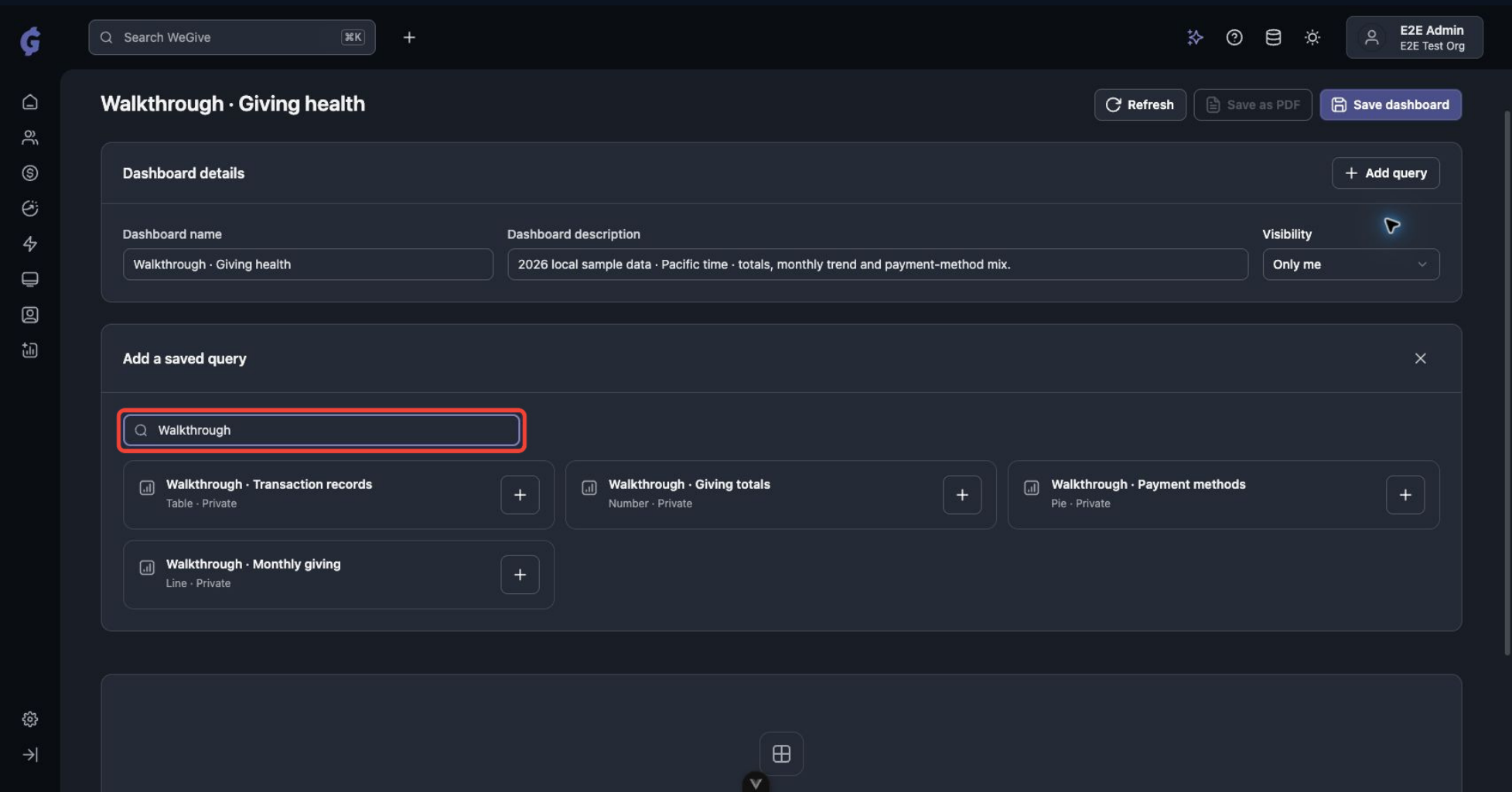
Task: Click the saved query search box
Action: (322, 430)
